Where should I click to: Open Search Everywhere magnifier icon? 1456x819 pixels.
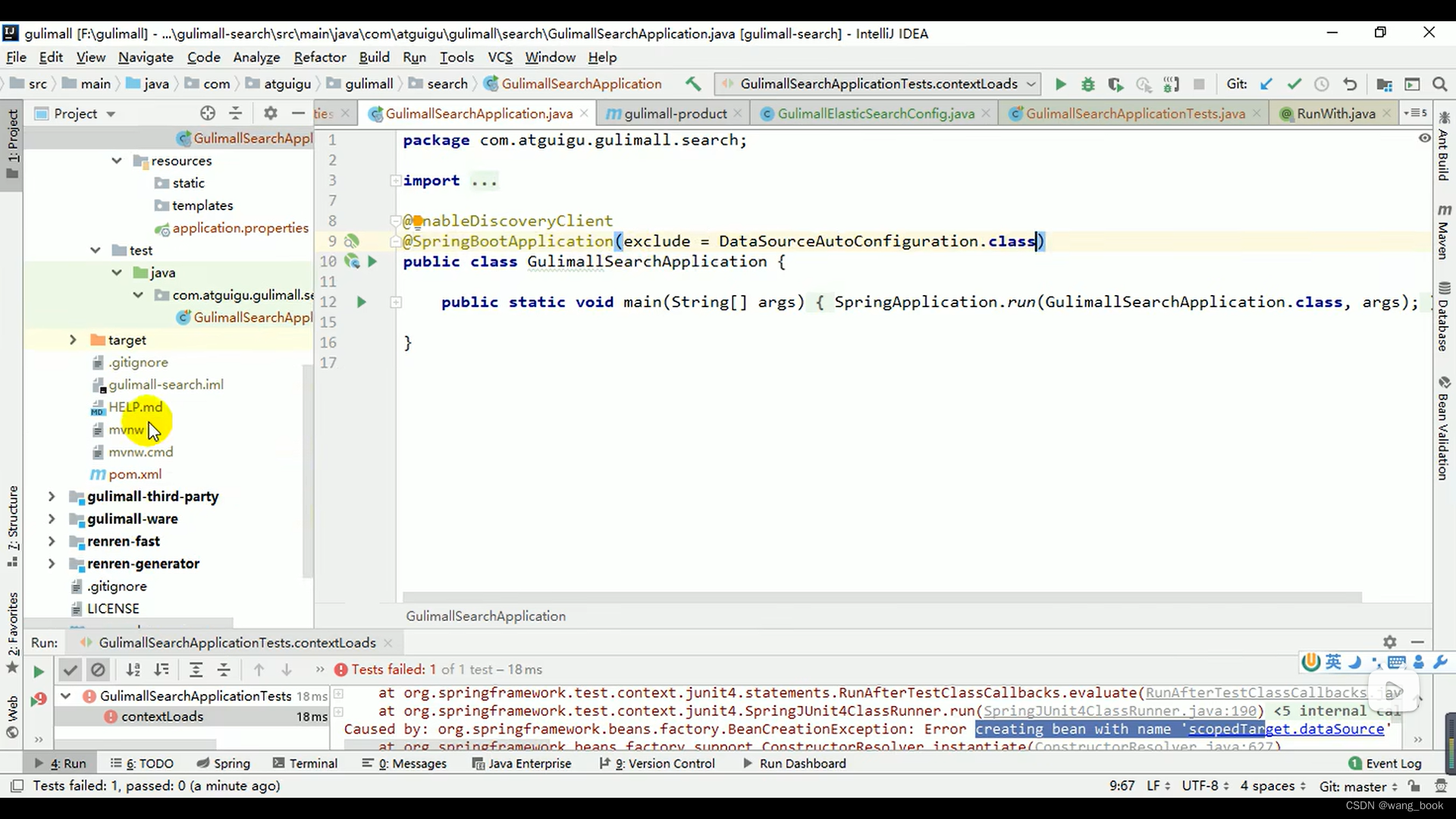click(x=1439, y=84)
